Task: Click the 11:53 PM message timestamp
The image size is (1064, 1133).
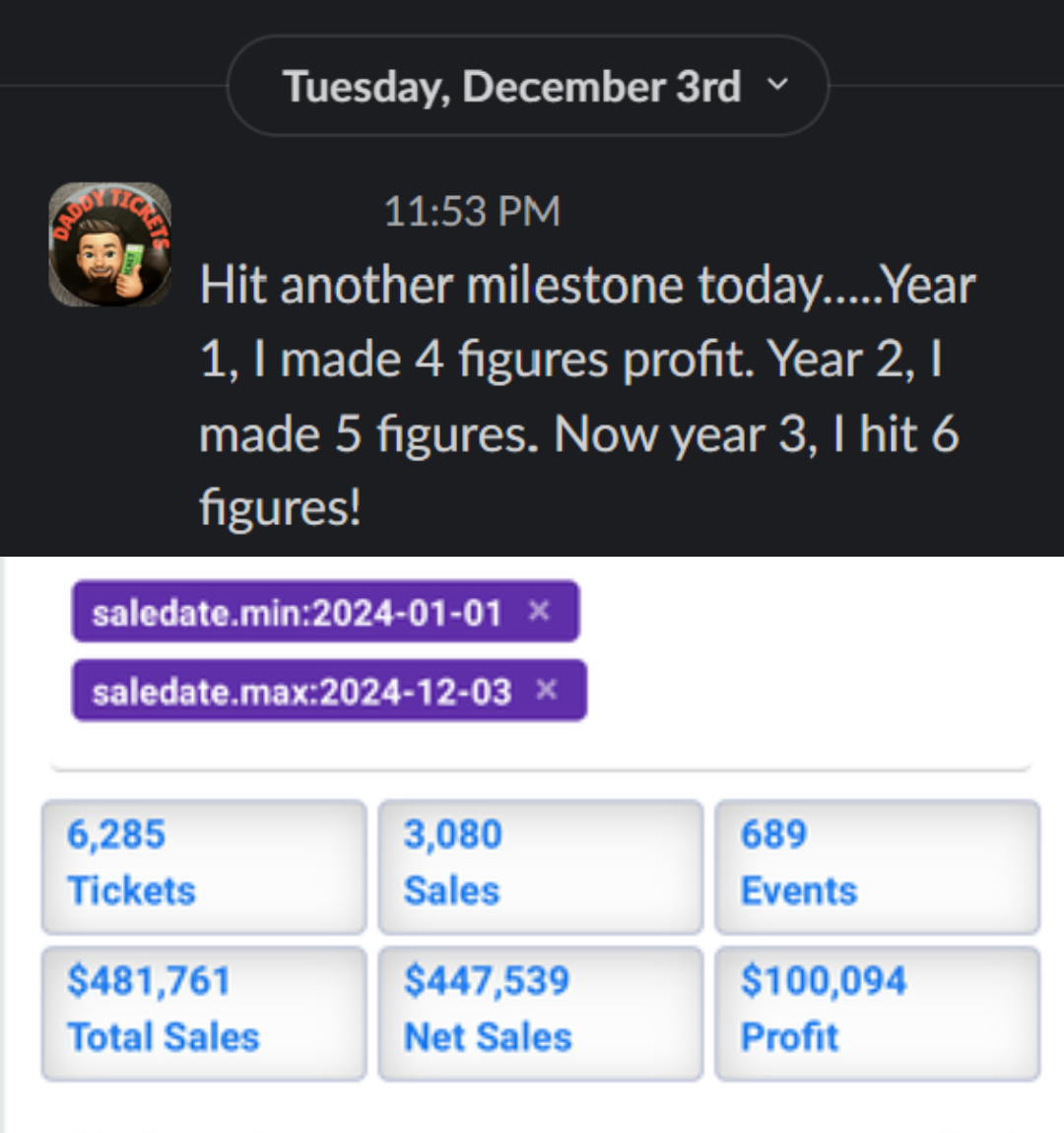Action: point(472,211)
